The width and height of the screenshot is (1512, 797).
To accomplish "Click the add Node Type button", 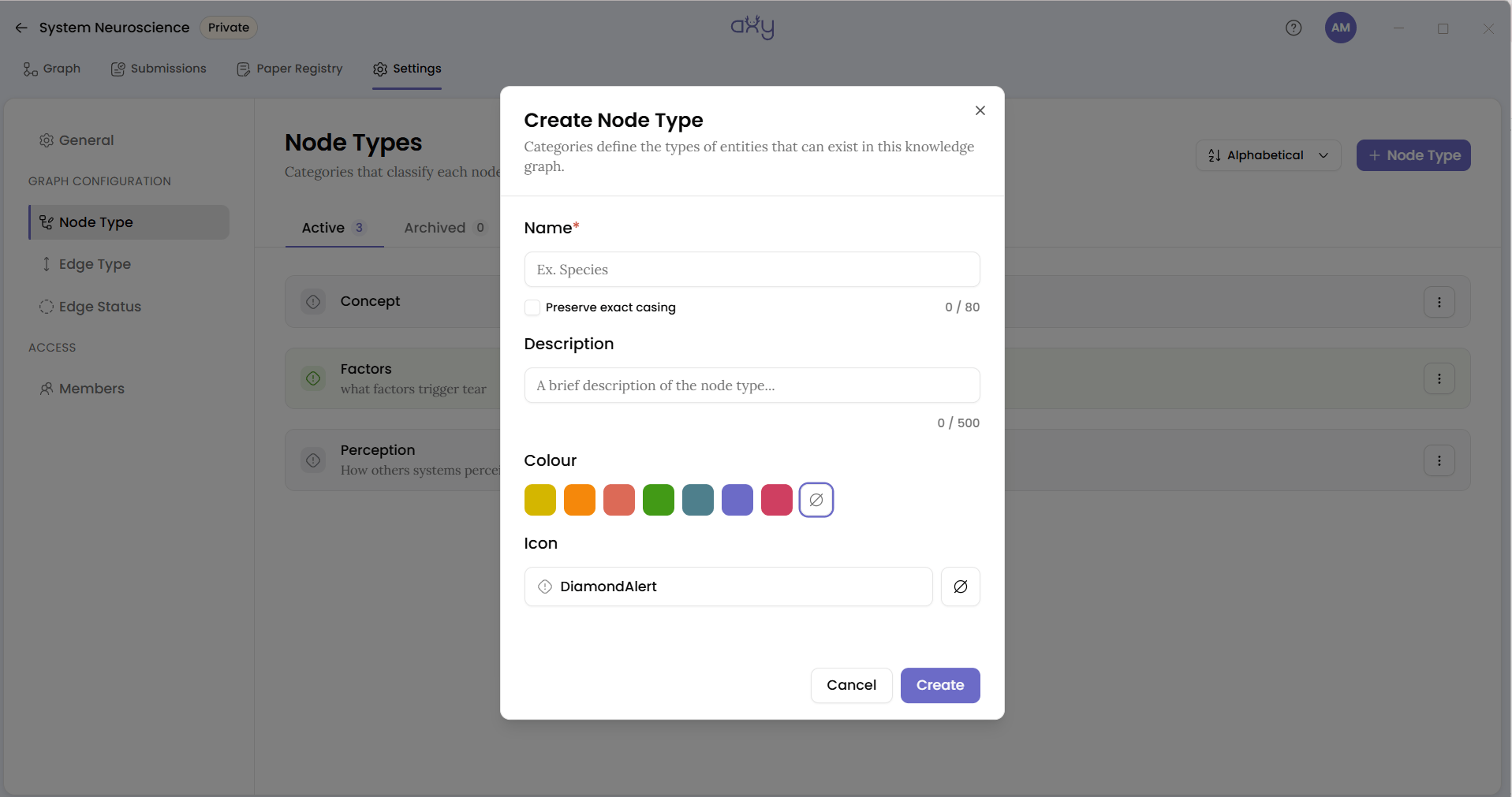I will click(x=1413, y=155).
